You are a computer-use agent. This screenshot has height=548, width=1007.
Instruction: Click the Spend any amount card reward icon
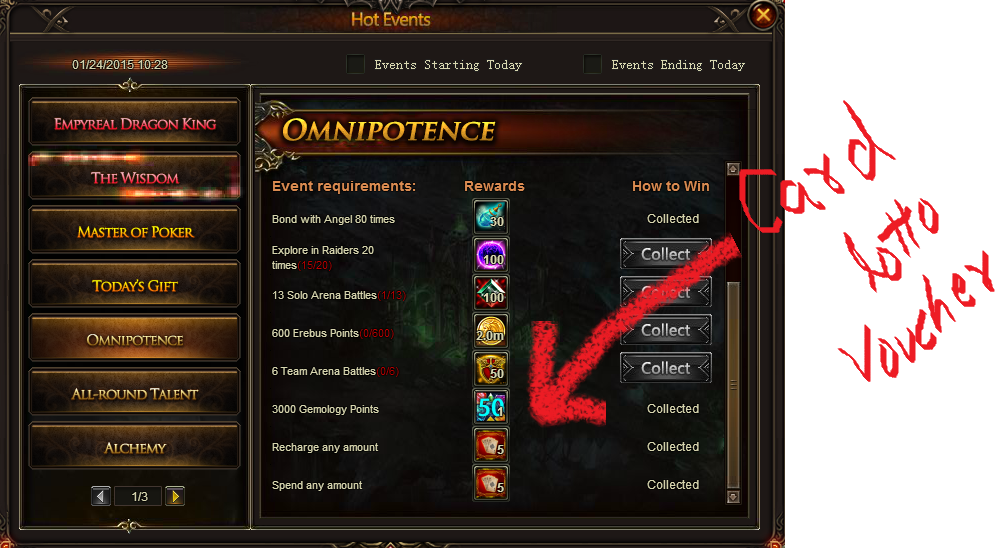[491, 482]
